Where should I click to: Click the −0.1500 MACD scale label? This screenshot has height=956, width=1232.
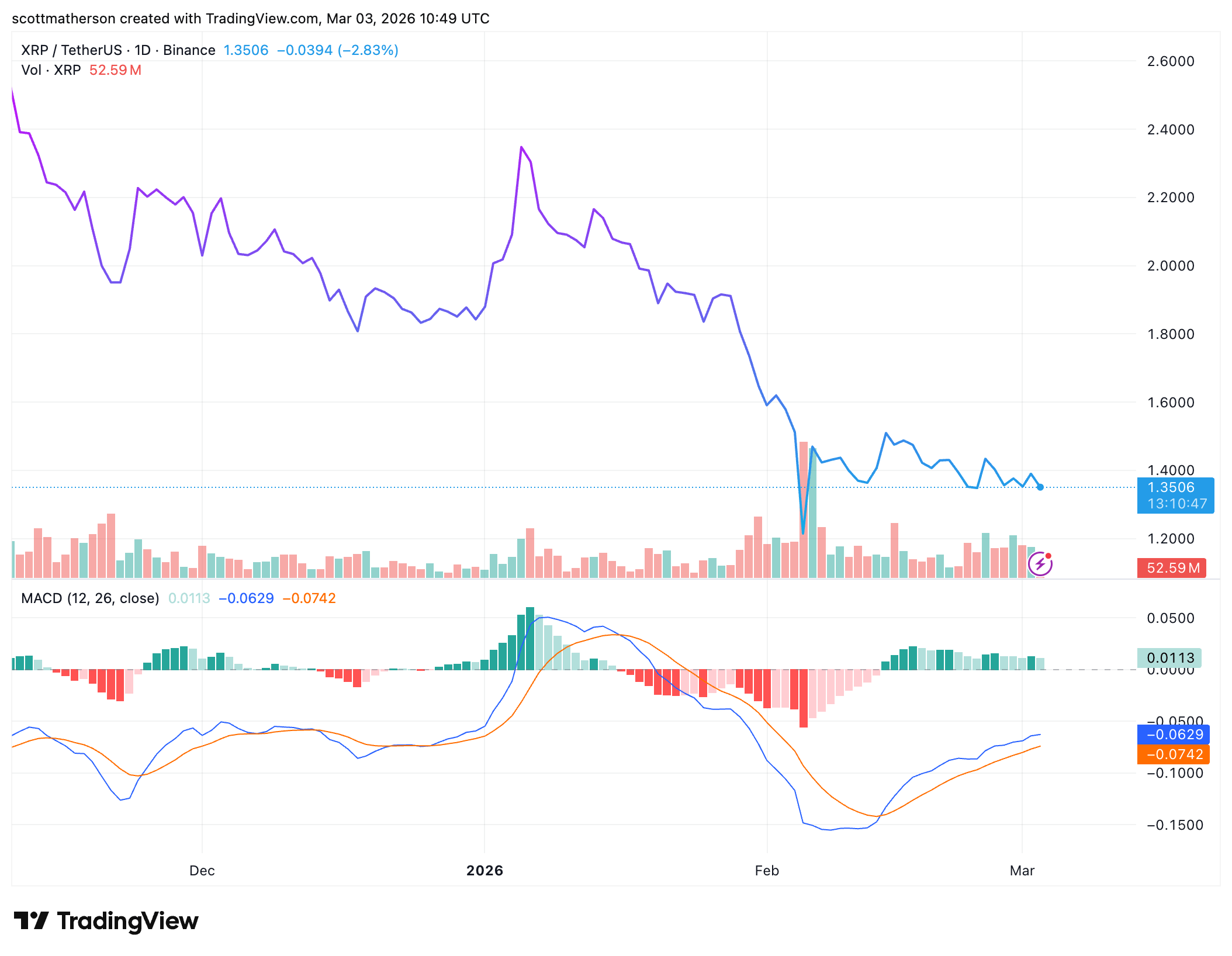[1174, 825]
